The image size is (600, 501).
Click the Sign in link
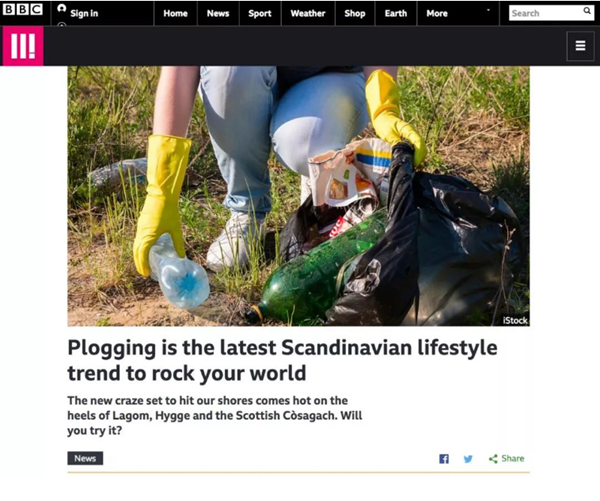84,13
